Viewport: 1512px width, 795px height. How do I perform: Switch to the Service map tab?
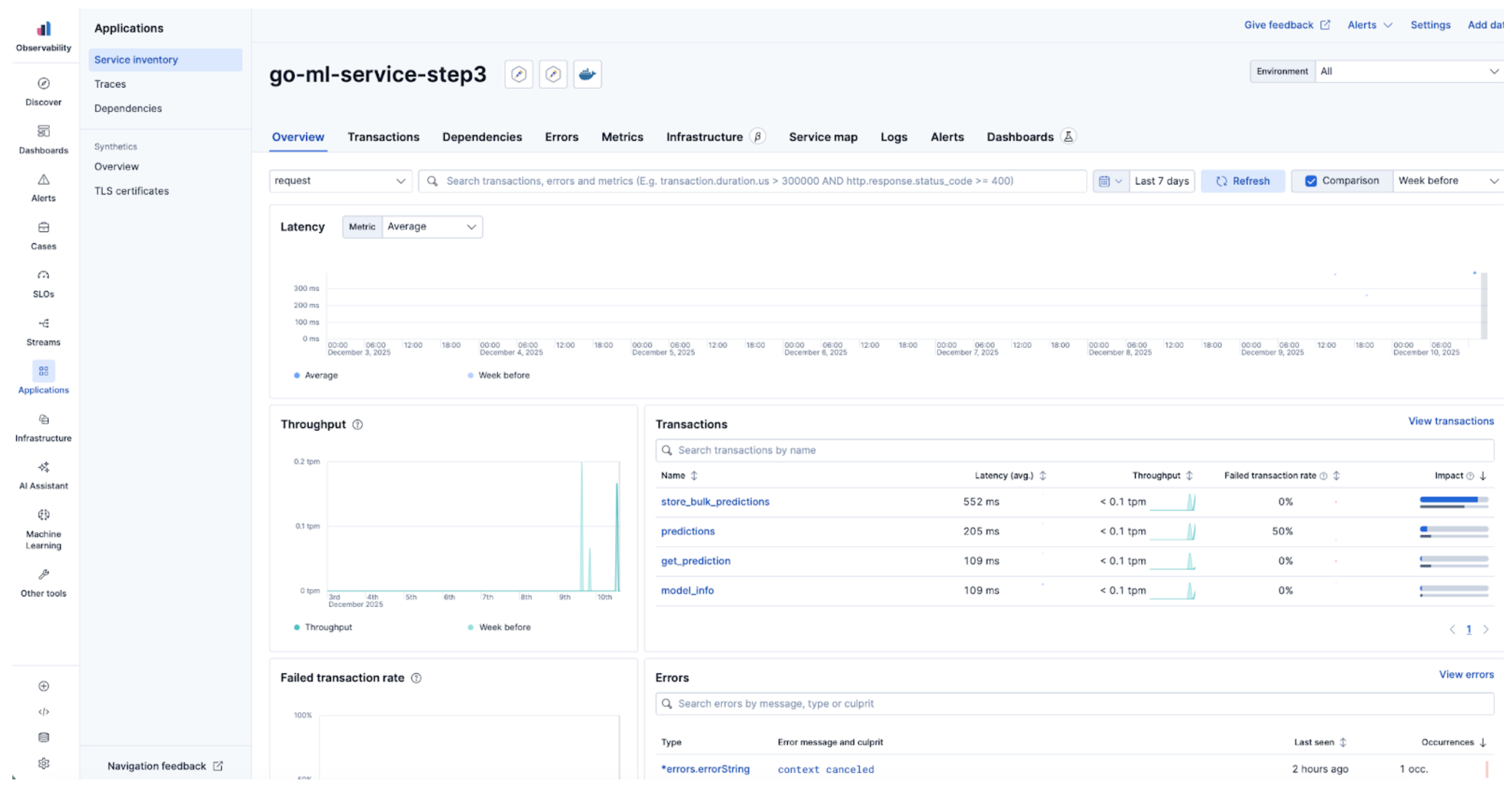pos(823,137)
